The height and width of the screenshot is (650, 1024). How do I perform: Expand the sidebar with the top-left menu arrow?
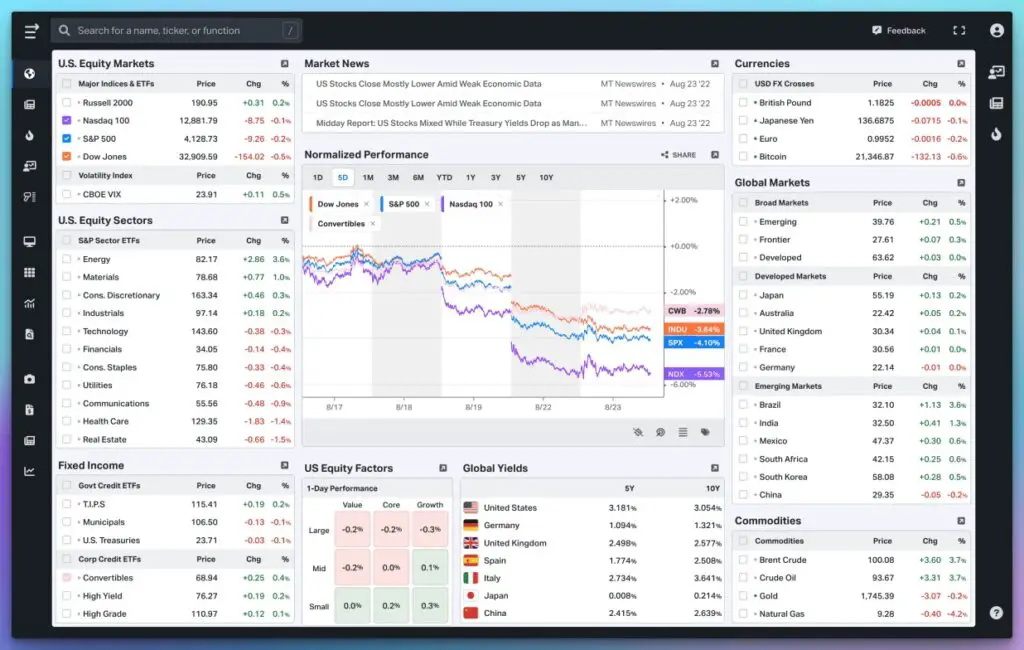click(31, 31)
